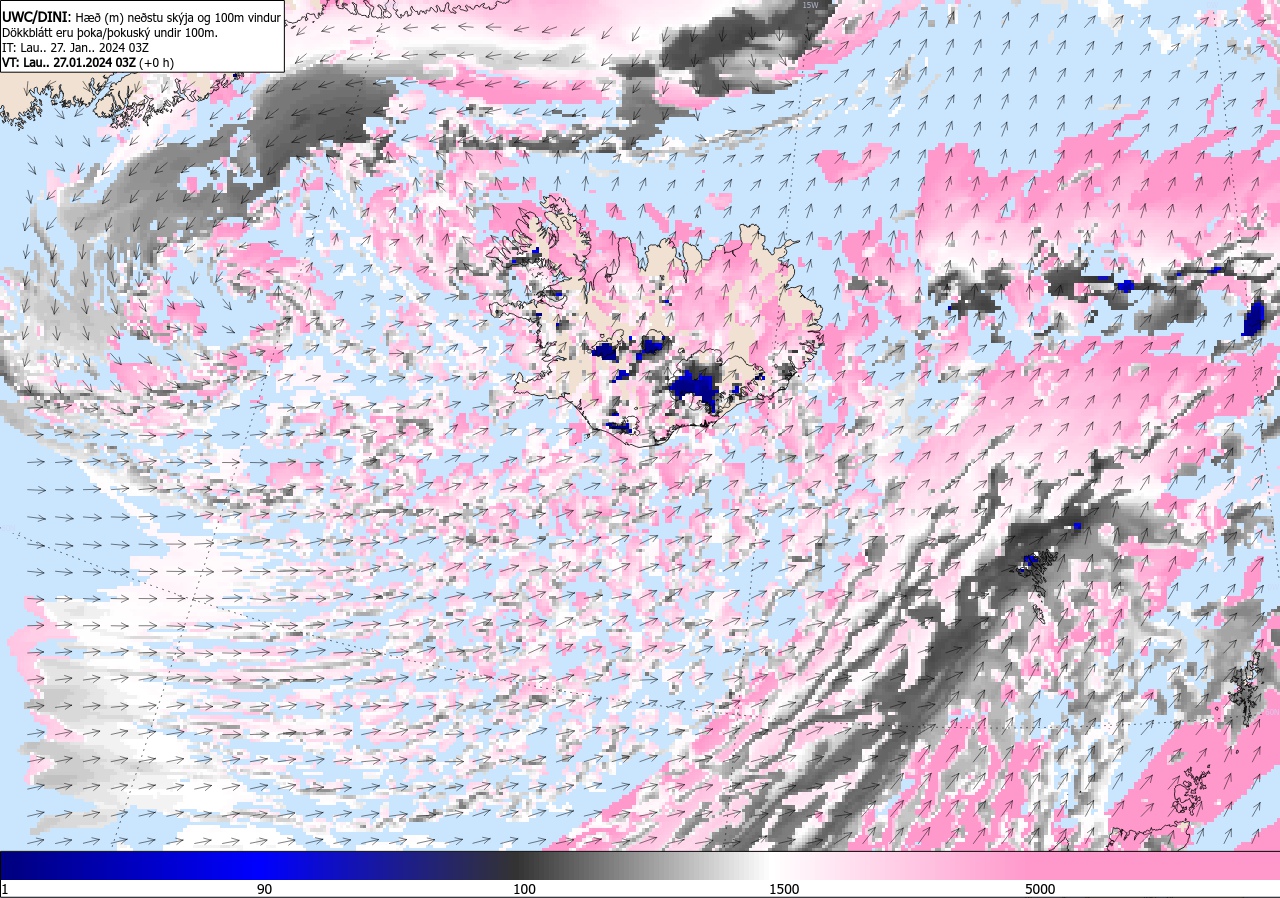Click the 'IT: Lau.. 27. Jan.. 2024 03Z' line
The height and width of the screenshot is (898, 1280).
76,48
